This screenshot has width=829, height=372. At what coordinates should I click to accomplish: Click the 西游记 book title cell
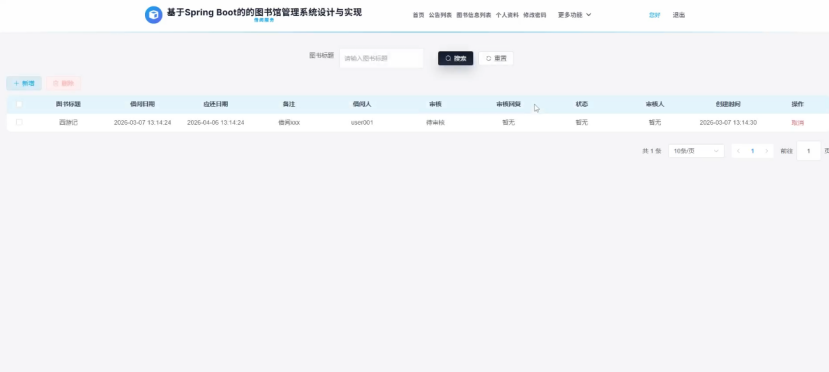coord(68,123)
